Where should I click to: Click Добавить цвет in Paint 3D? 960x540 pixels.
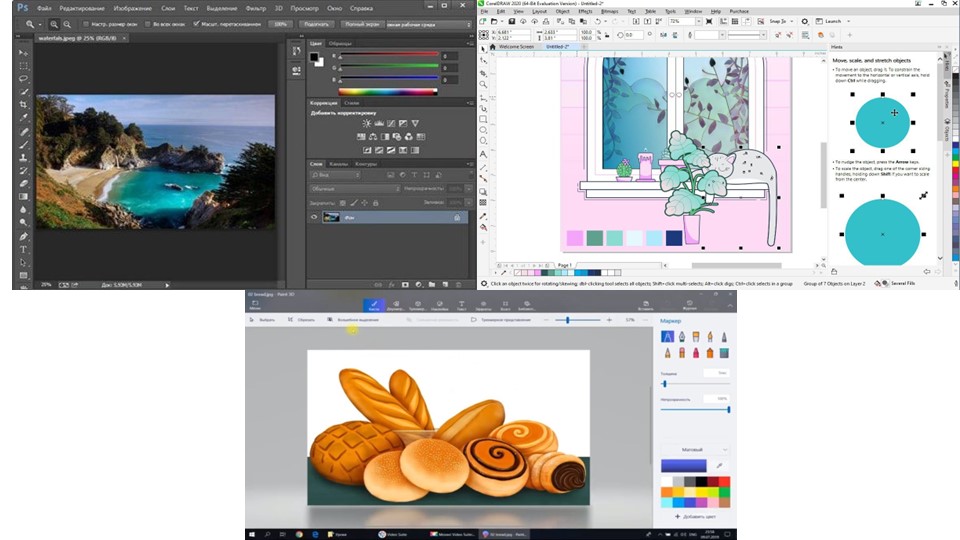click(x=696, y=517)
